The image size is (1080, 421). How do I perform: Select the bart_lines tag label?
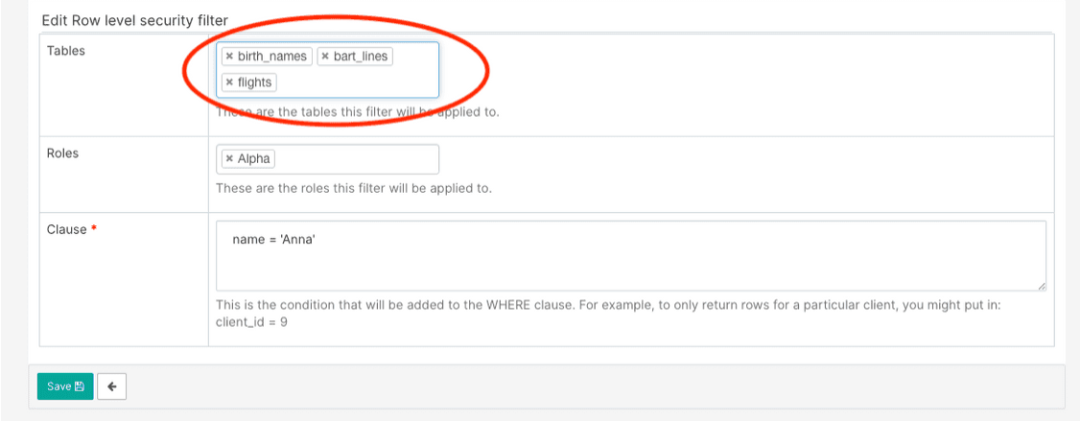click(361, 57)
